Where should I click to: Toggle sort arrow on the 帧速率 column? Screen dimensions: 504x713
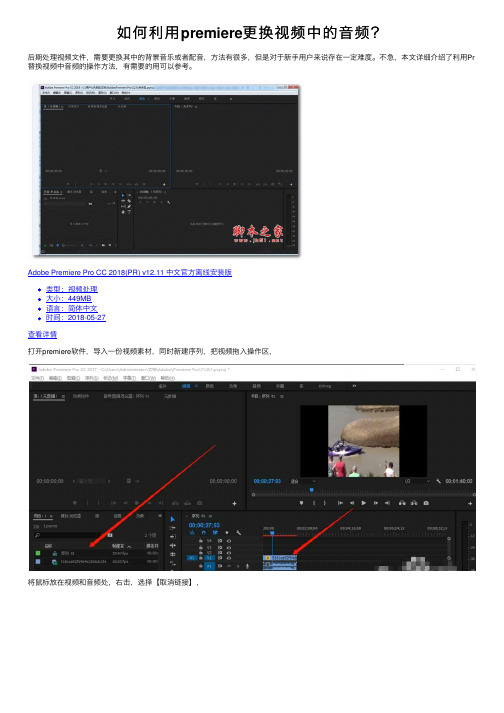tap(130, 546)
